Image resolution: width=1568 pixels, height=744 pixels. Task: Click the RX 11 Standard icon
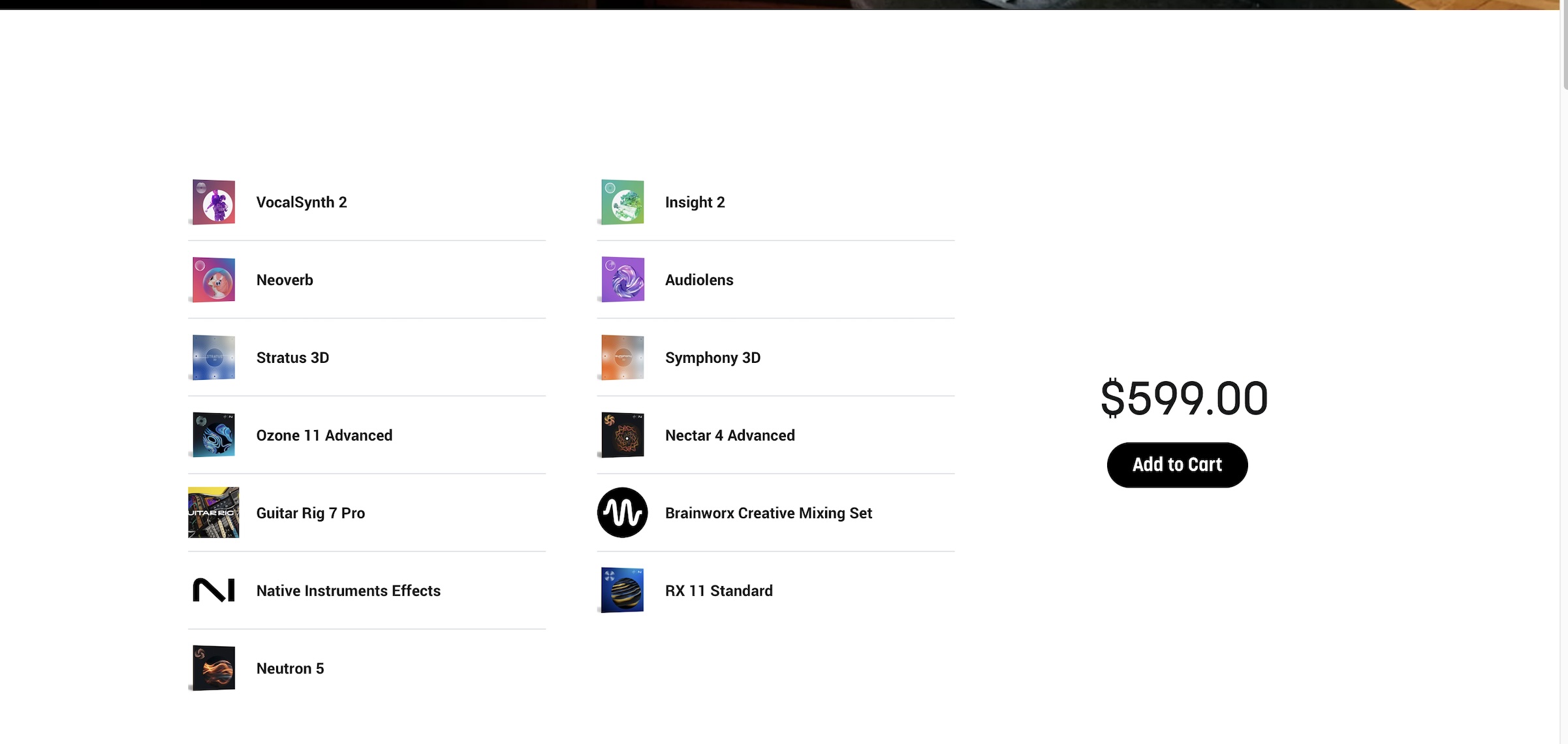tap(622, 590)
